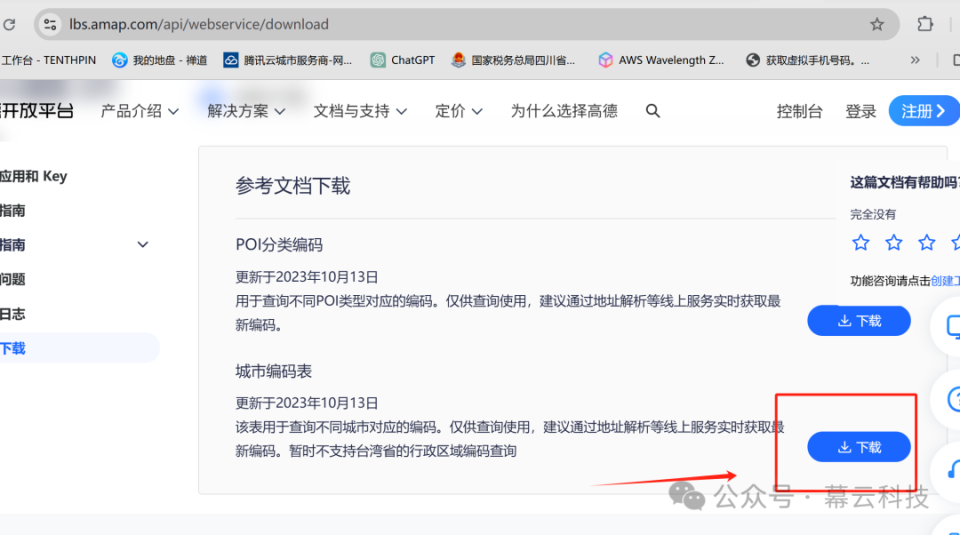Open 应用和 Key sidebar item
This screenshot has width=960, height=535.
[34, 176]
